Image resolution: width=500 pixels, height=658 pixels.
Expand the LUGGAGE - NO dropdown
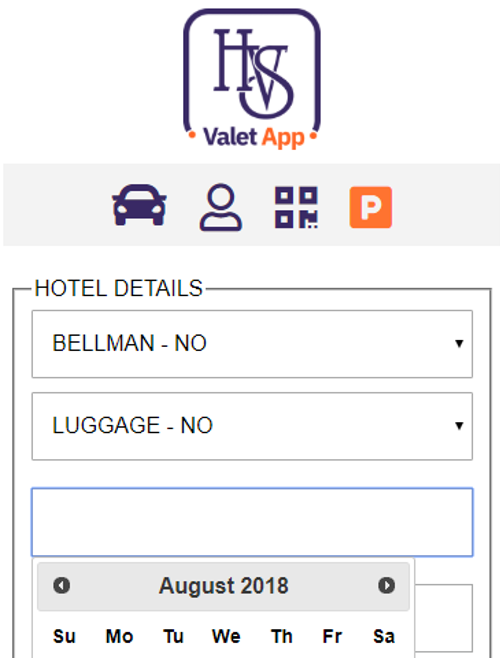pyautogui.click(x=252, y=426)
